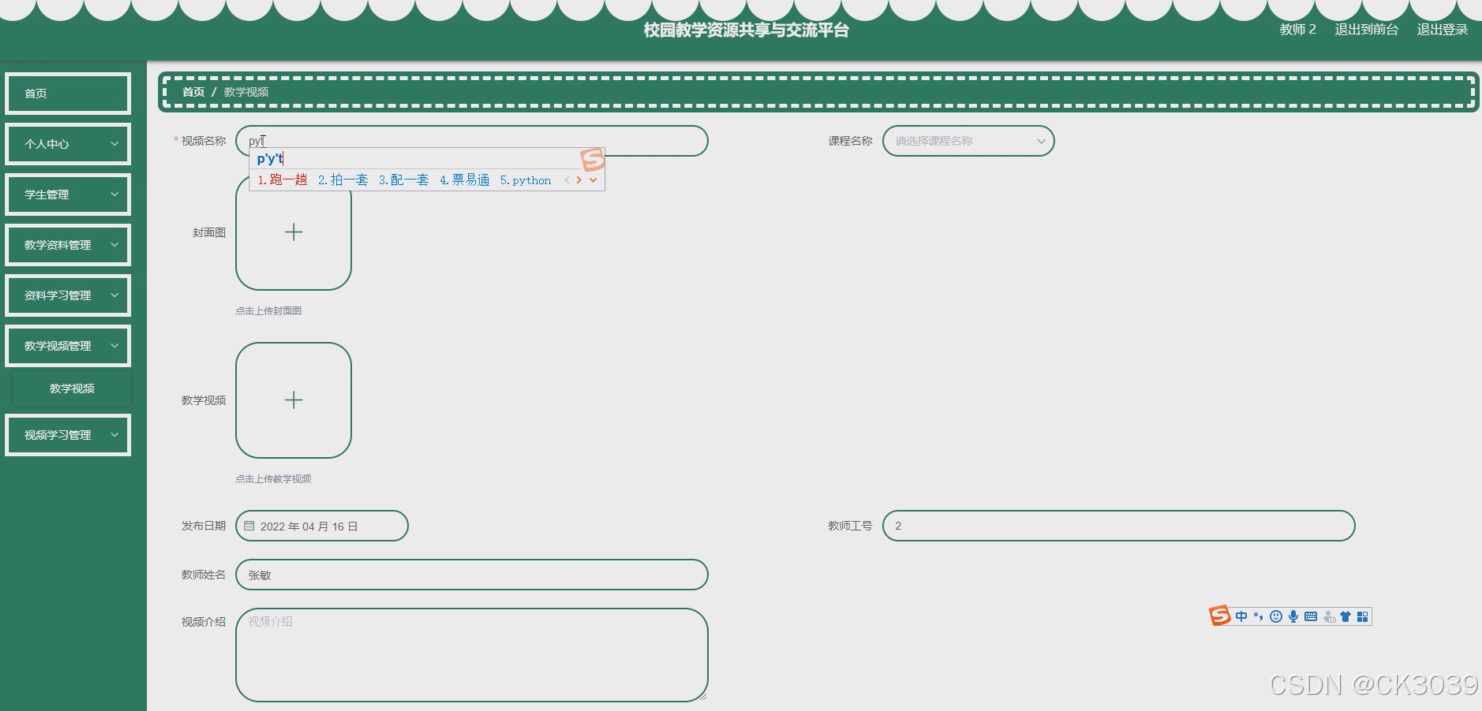Click the 视频介绍 text area

click(x=472, y=655)
